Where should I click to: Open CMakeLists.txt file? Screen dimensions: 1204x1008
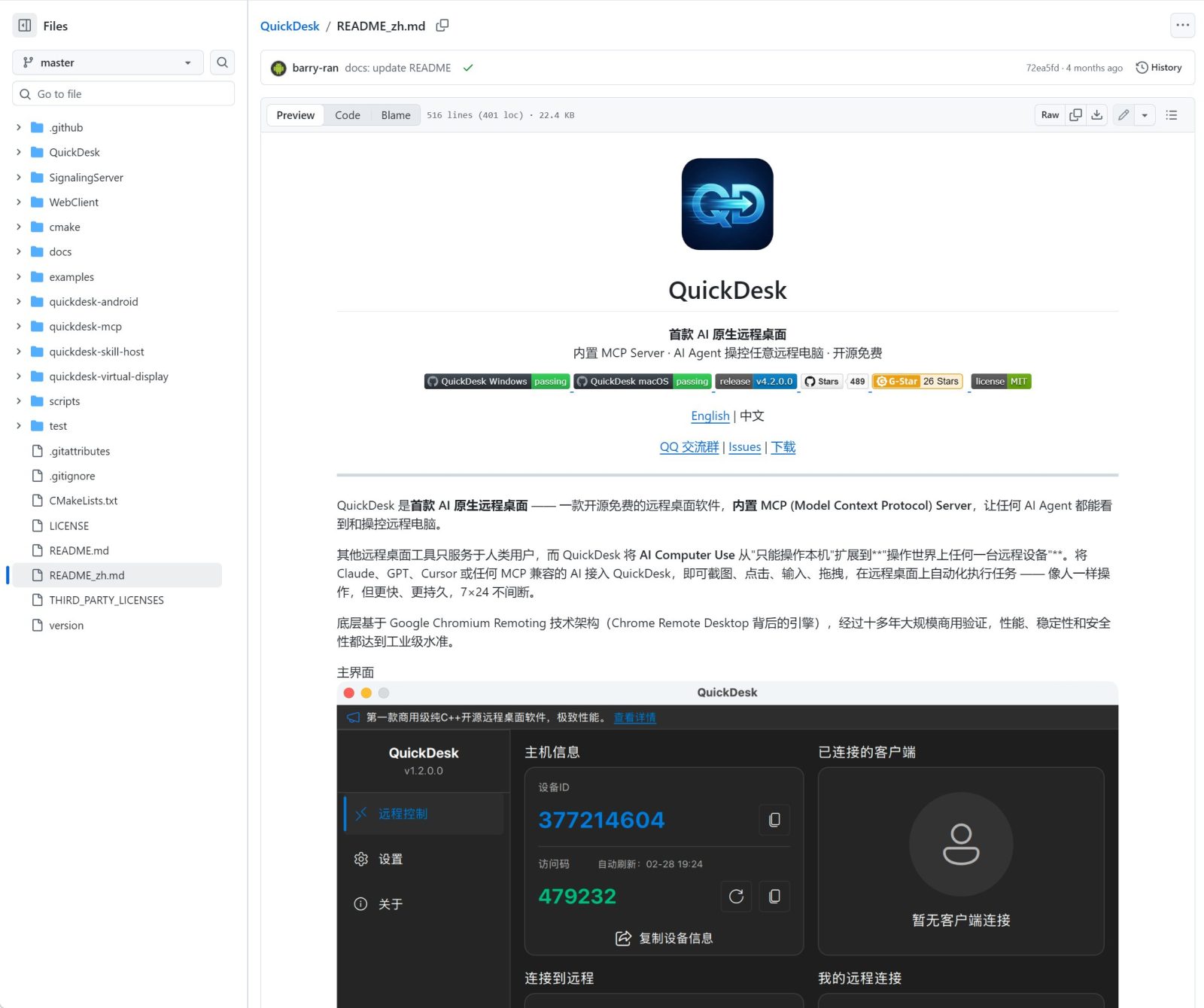pos(84,501)
